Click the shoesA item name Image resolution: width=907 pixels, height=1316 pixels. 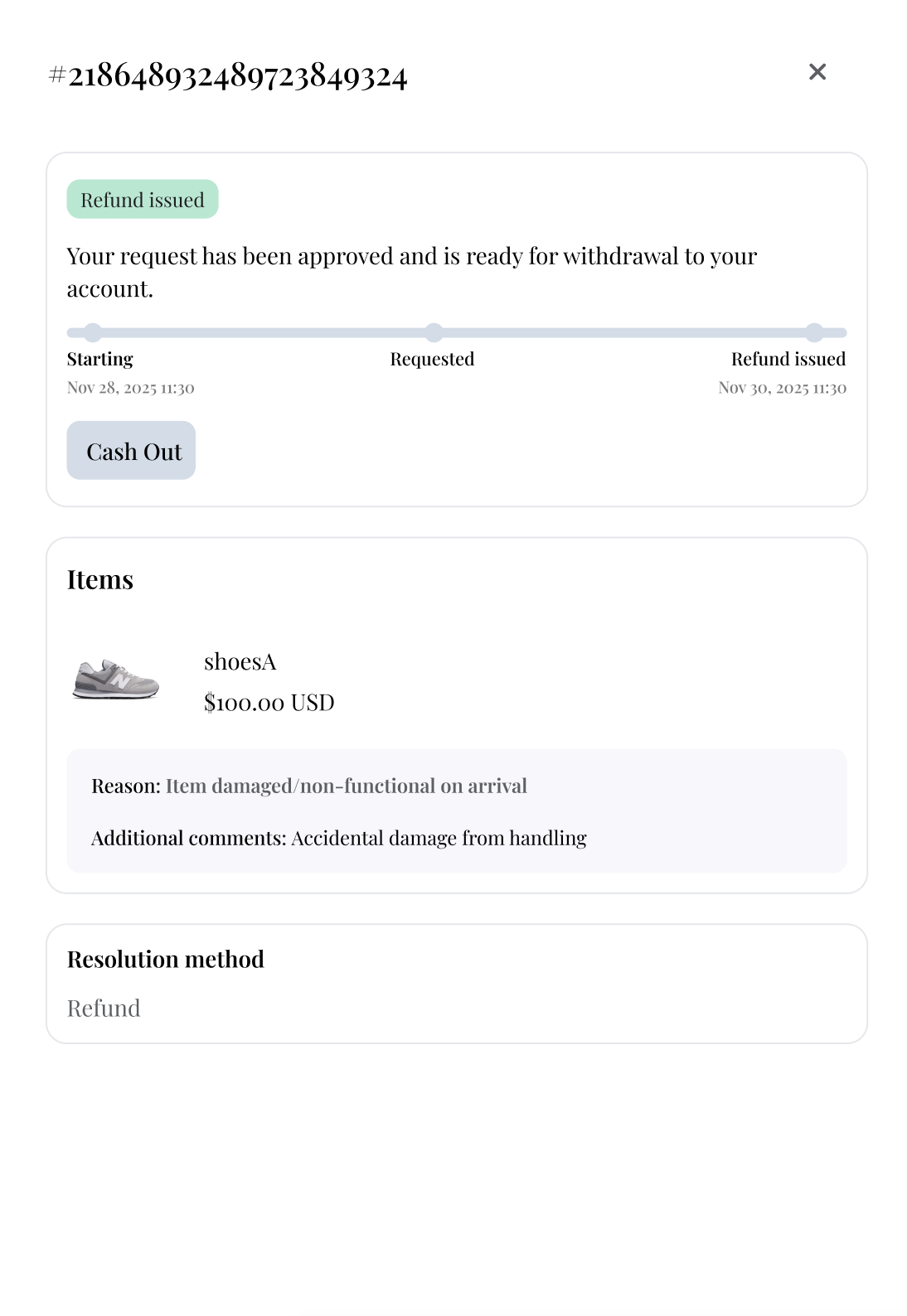240,662
